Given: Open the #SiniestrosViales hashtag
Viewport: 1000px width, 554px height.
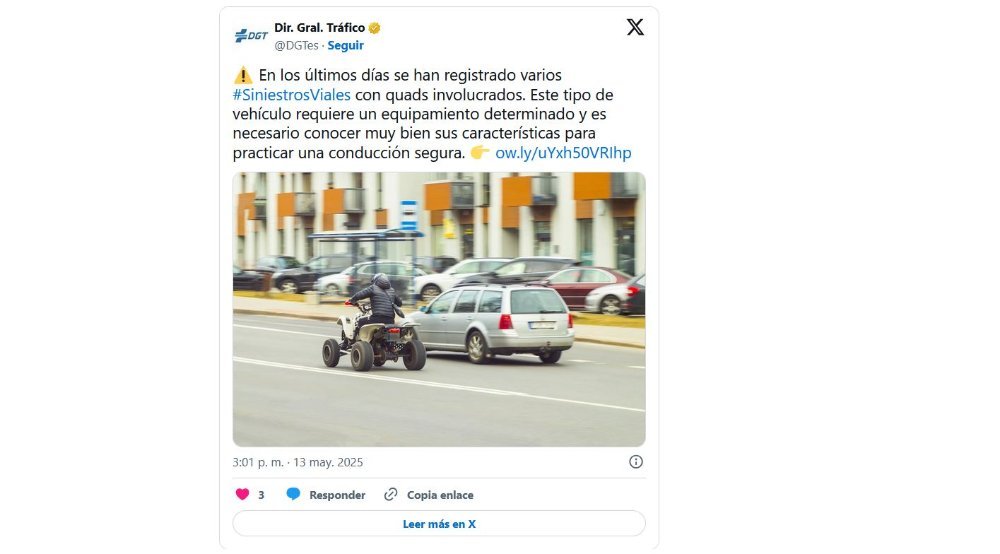Looking at the screenshot, I should (291, 95).
